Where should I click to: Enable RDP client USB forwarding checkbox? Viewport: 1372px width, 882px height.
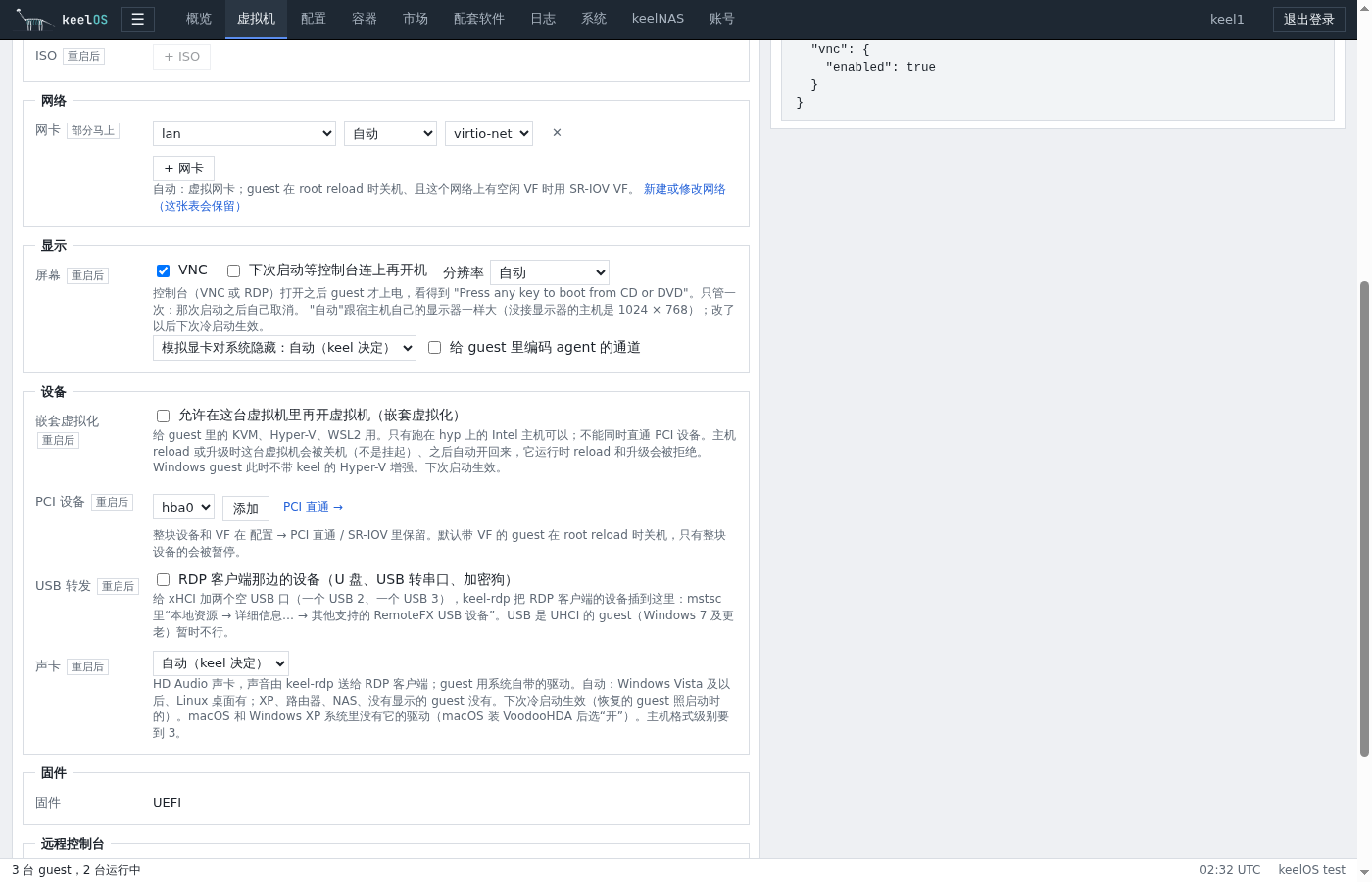point(163,579)
